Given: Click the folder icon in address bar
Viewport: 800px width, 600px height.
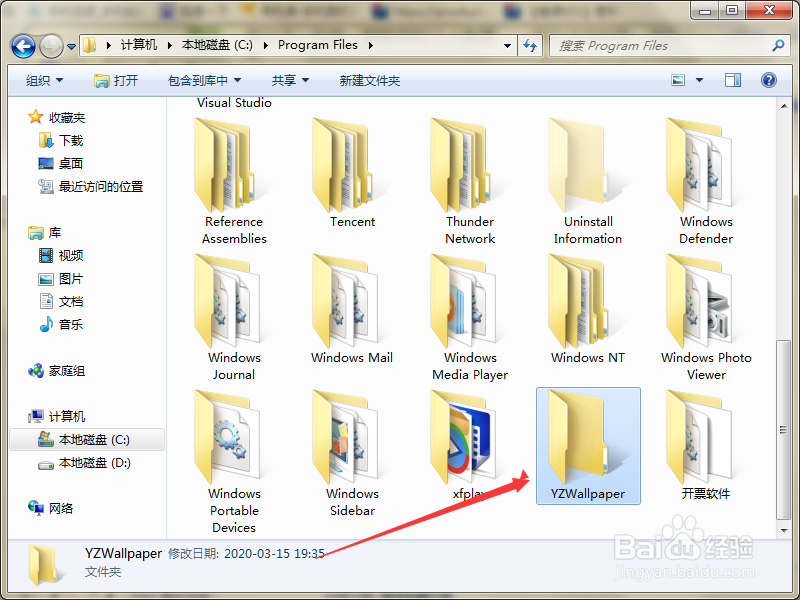Looking at the screenshot, I should pyautogui.click(x=90, y=45).
